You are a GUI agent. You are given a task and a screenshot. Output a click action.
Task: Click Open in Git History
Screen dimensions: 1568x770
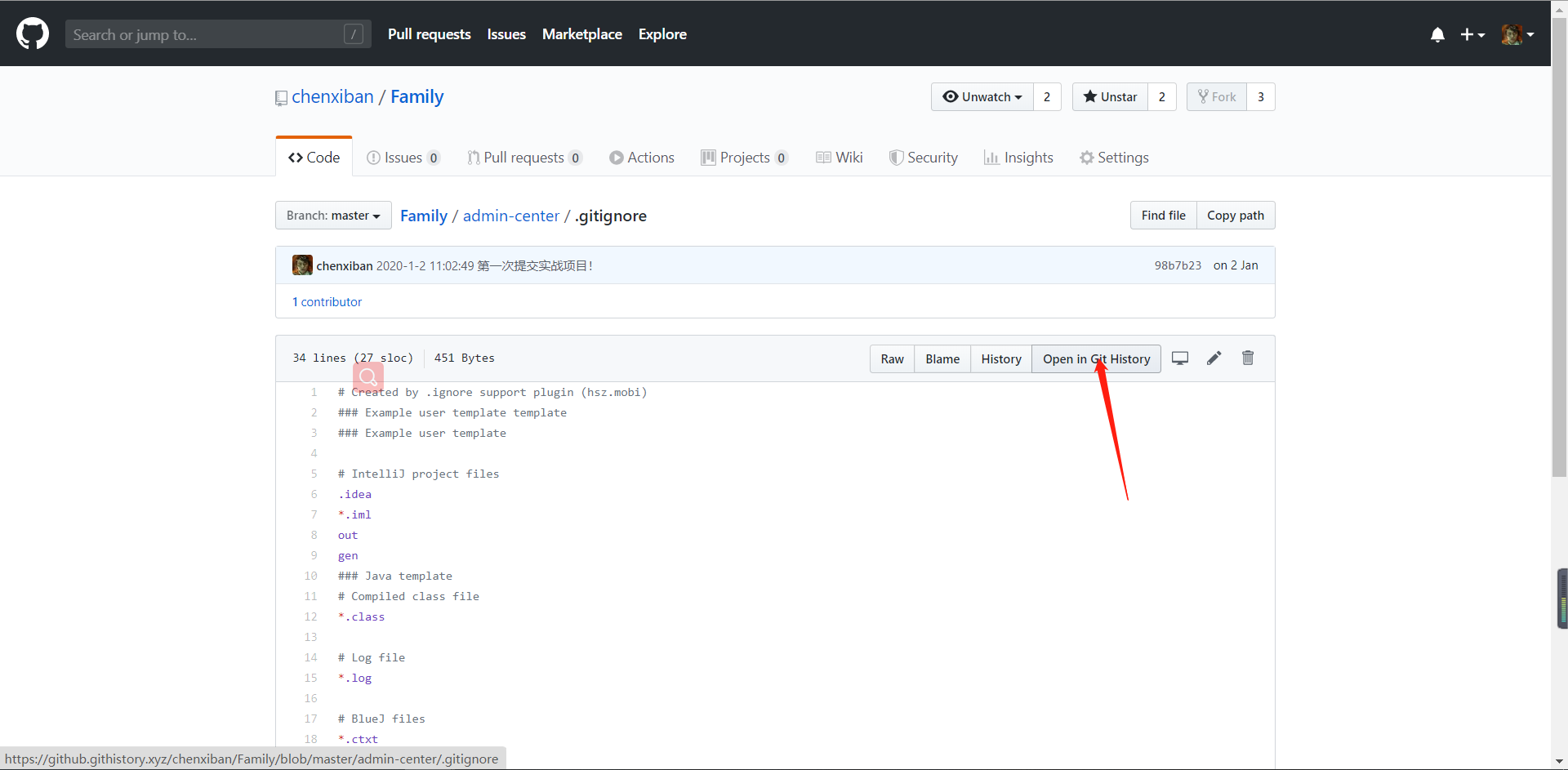pyautogui.click(x=1097, y=358)
